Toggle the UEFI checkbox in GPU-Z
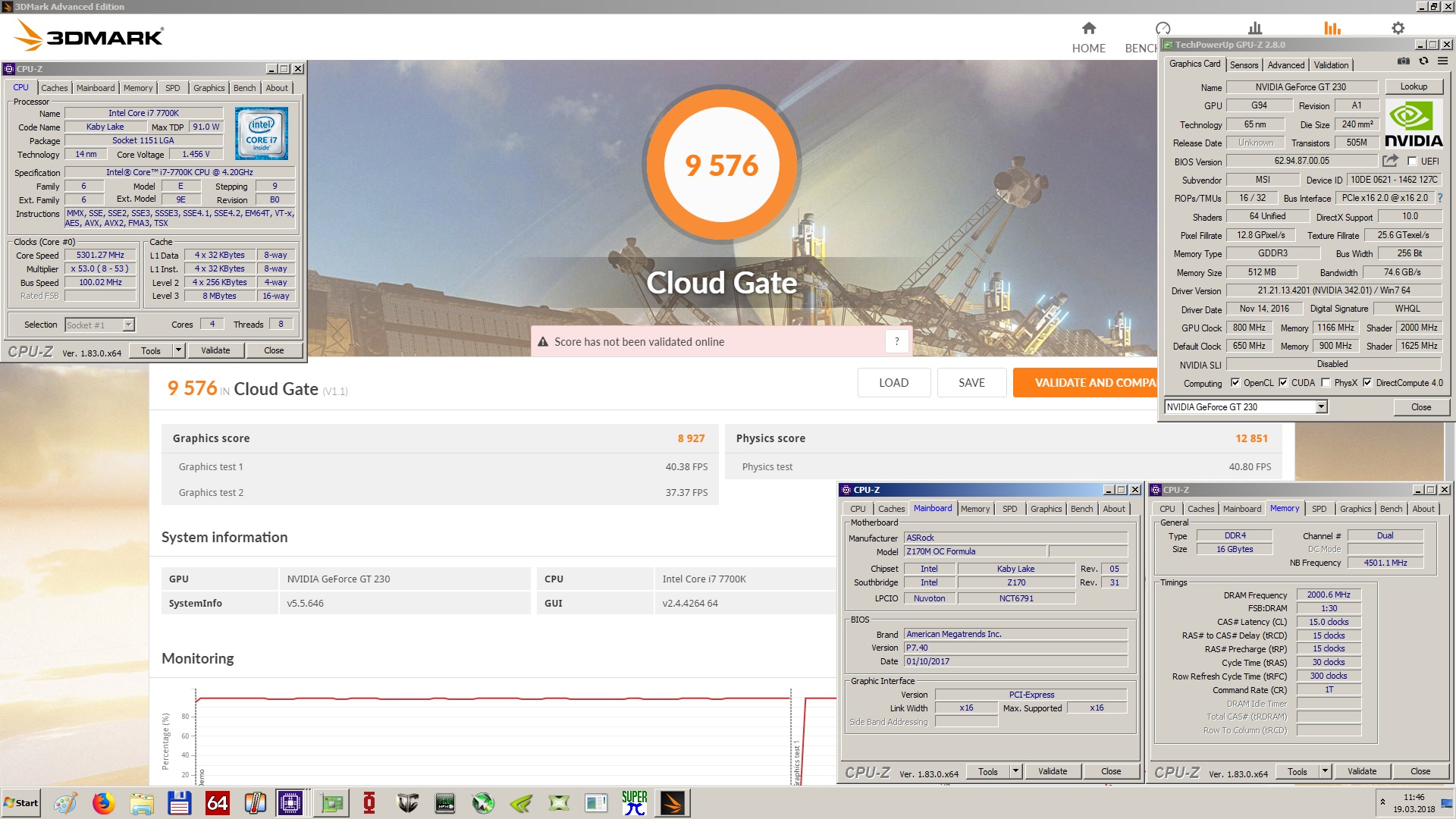The width and height of the screenshot is (1456, 819). coord(1412,161)
